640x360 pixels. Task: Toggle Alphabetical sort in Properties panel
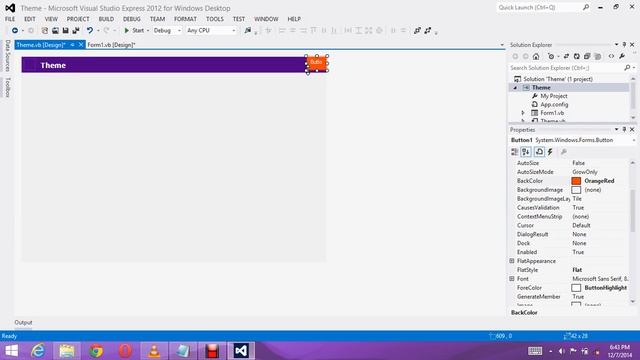click(x=526, y=152)
